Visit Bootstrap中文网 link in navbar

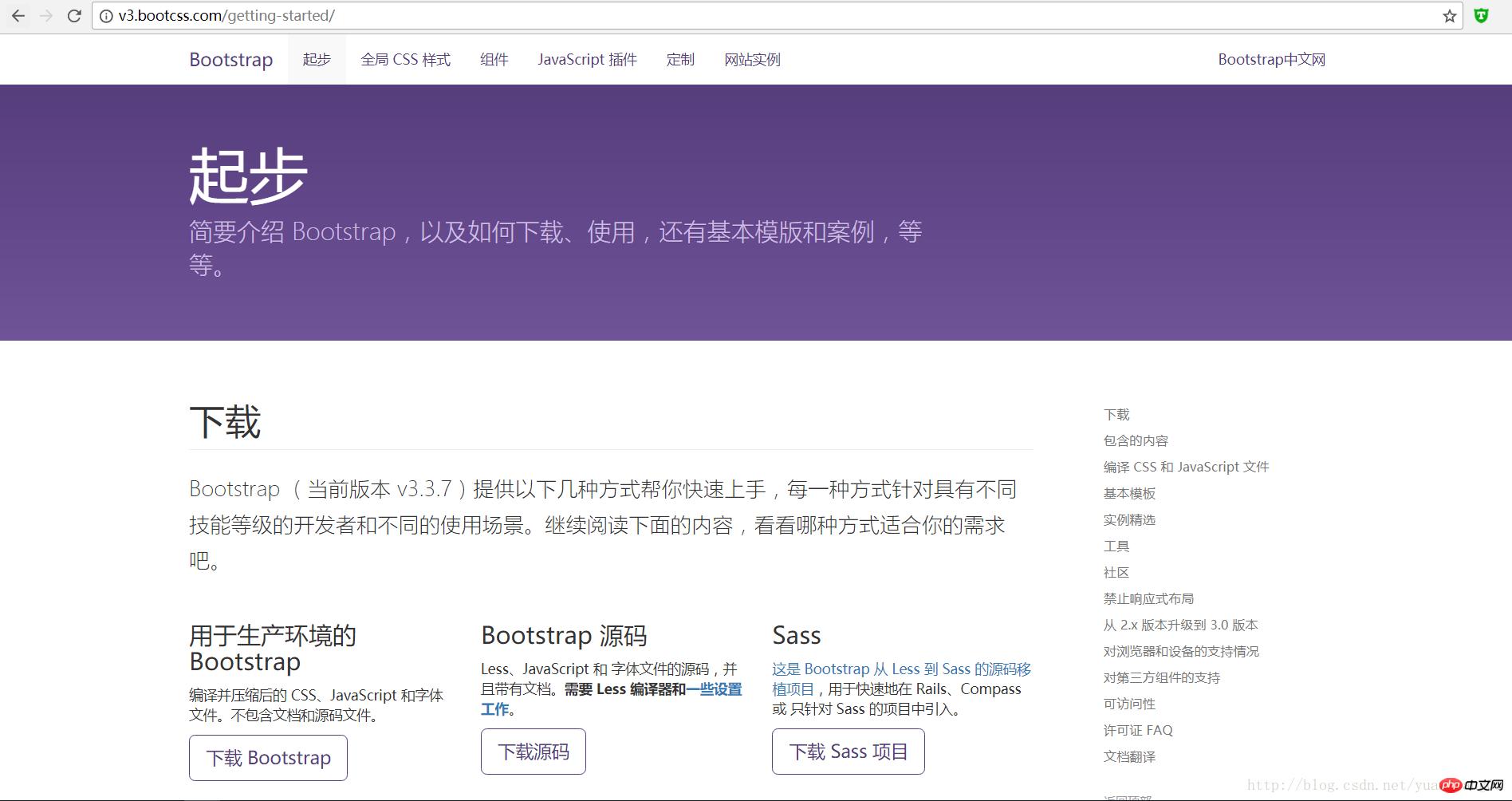(1271, 60)
